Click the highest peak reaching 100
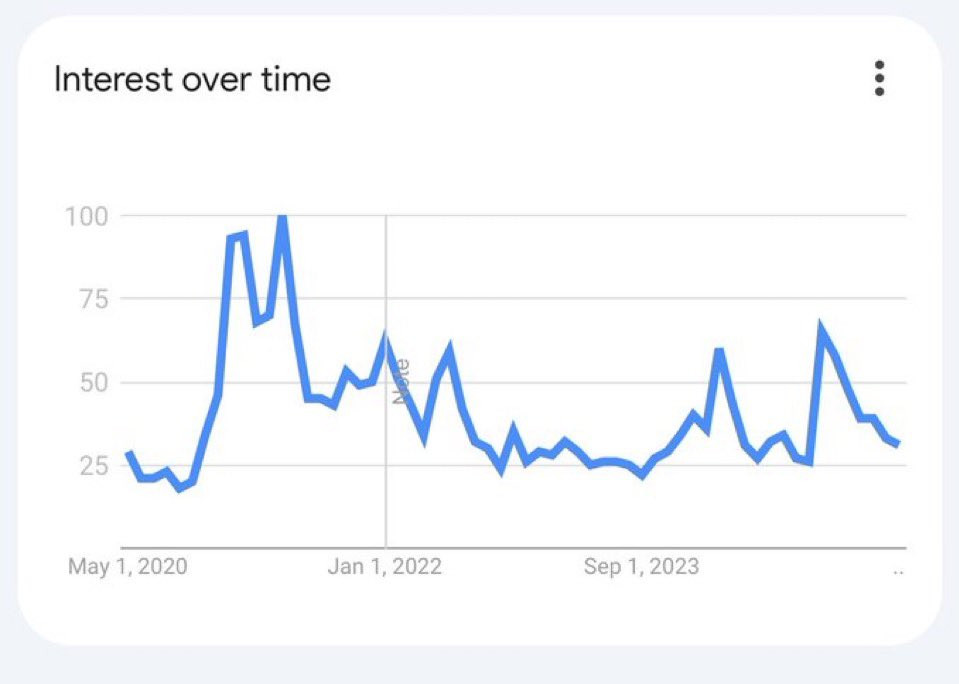Image resolution: width=959 pixels, height=684 pixels. point(282,218)
